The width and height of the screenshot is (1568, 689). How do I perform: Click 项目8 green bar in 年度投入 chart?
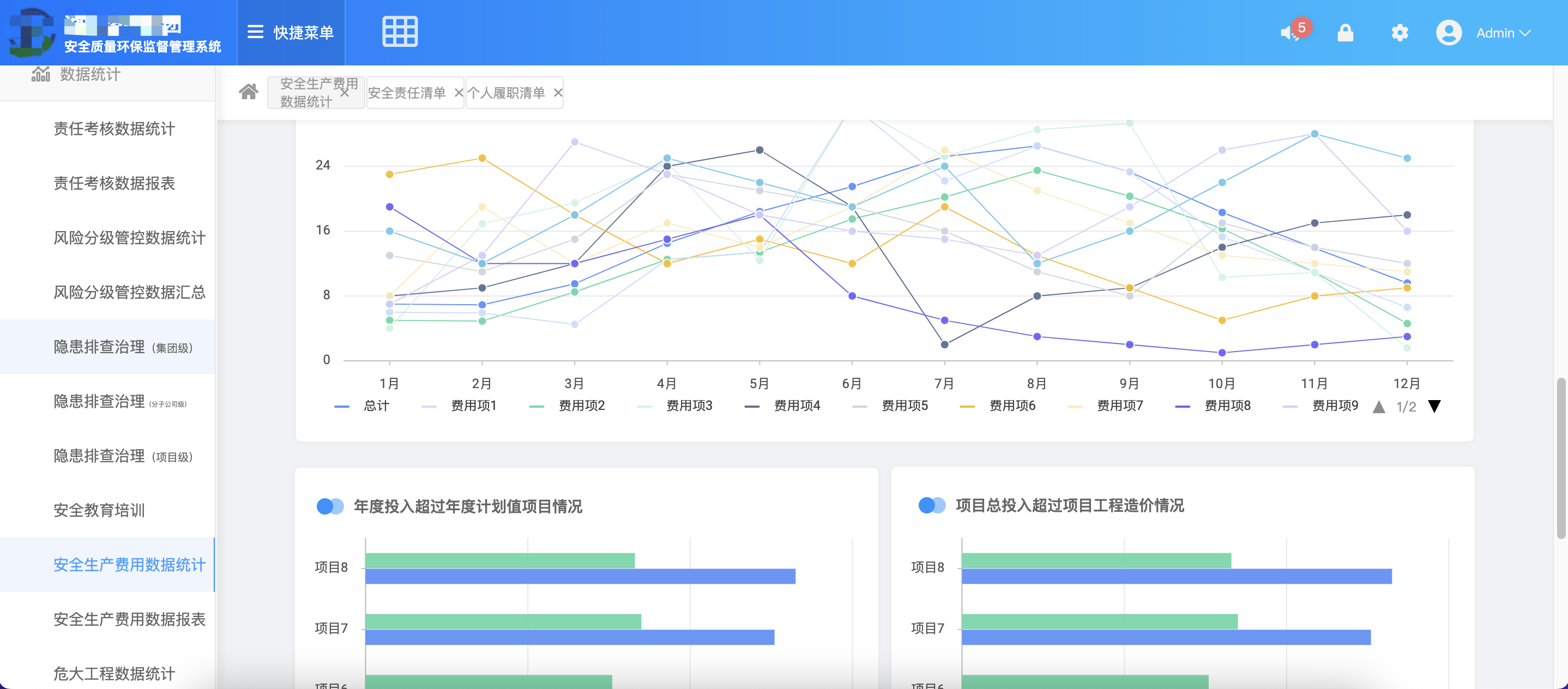pyautogui.click(x=500, y=560)
